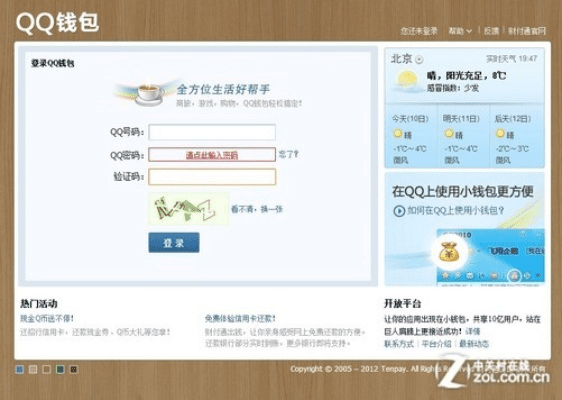Expand the 帮助 help menu
The height and width of the screenshot is (400, 562).
pos(460,31)
